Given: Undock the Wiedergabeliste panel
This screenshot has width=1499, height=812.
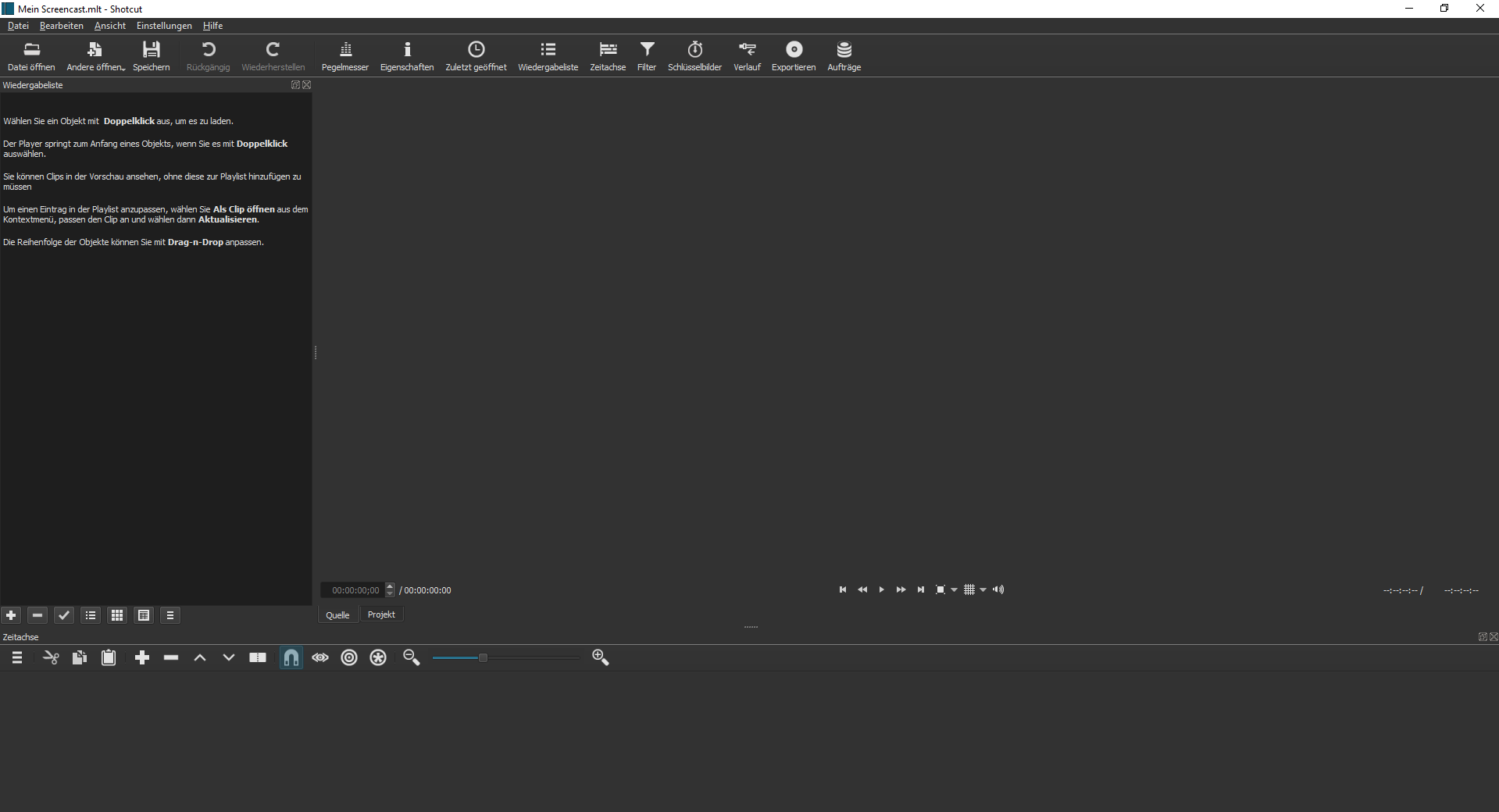Looking at the screenshot, I should [x=295, y=85].
